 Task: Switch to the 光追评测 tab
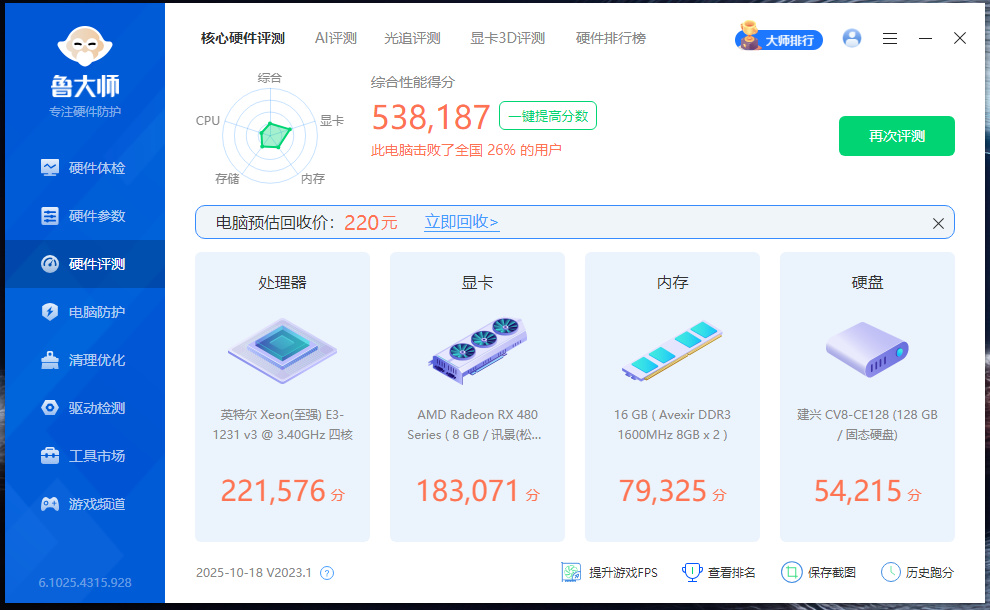[x=412, y=39]
